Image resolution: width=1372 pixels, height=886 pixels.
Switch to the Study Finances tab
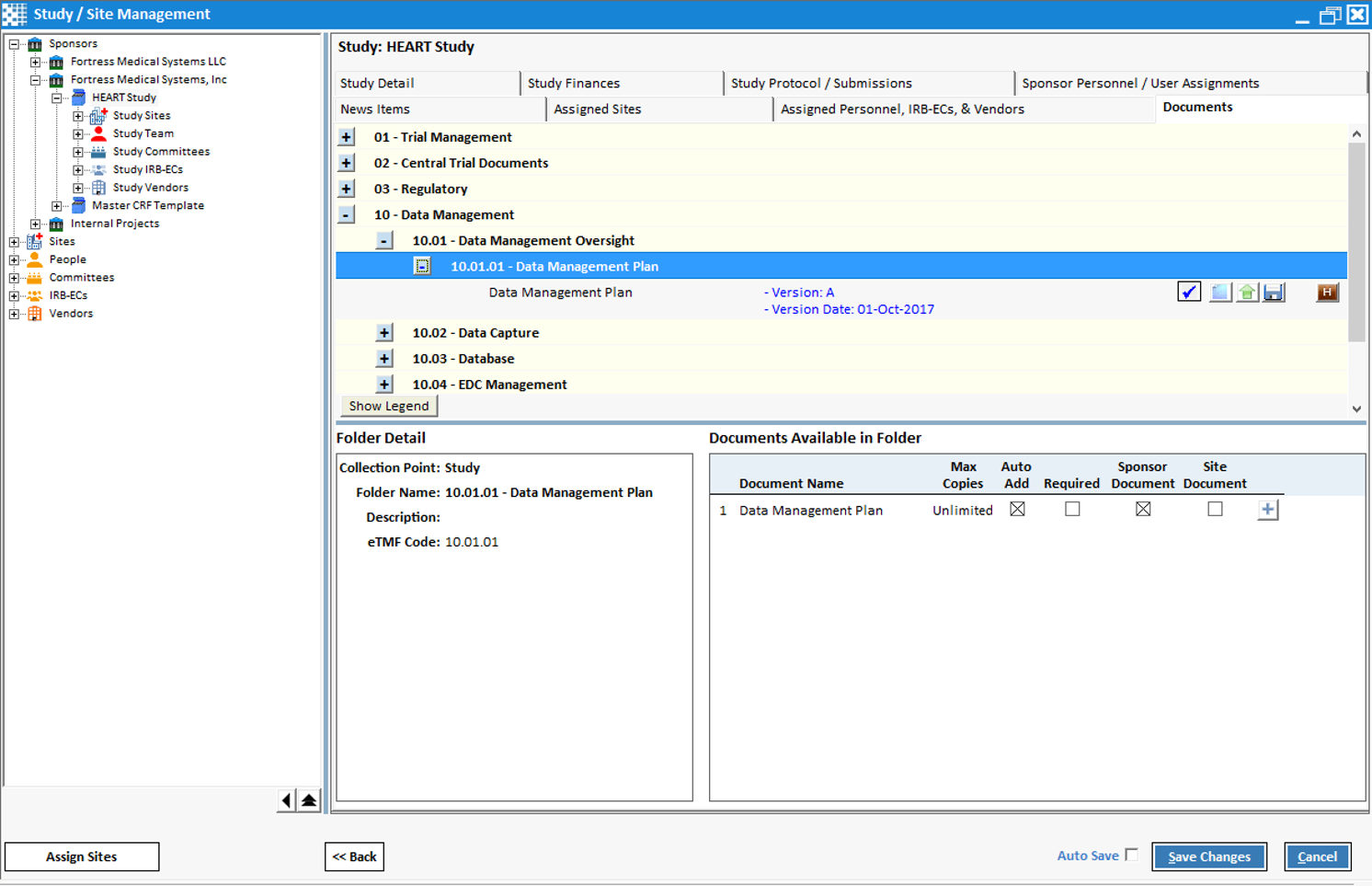click(574, 83)
